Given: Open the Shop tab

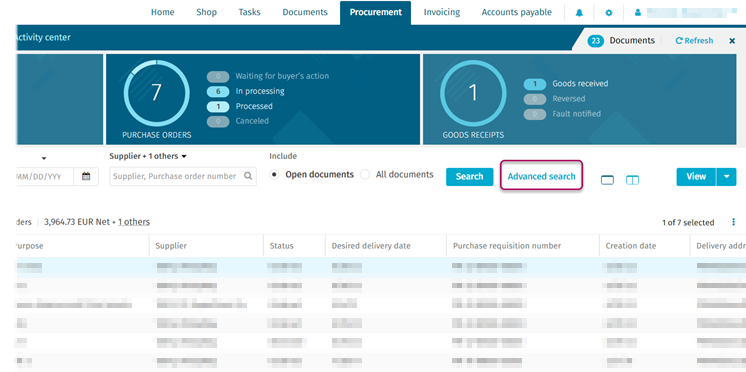Looking at the screenshot, I should coord(206,12).
